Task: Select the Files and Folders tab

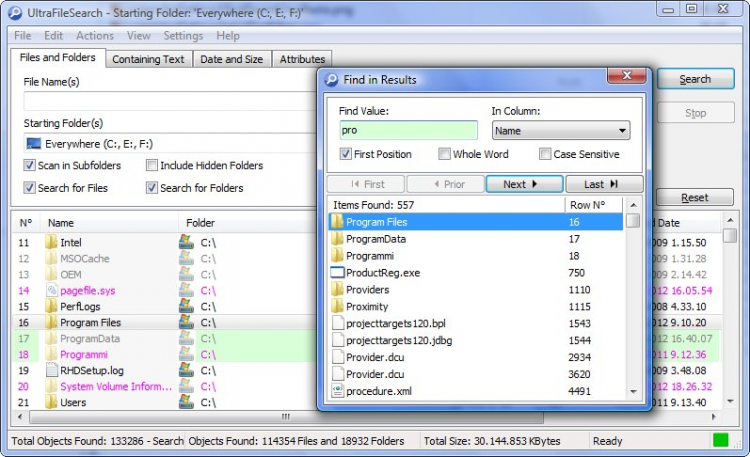Action: tap(57, 57)
